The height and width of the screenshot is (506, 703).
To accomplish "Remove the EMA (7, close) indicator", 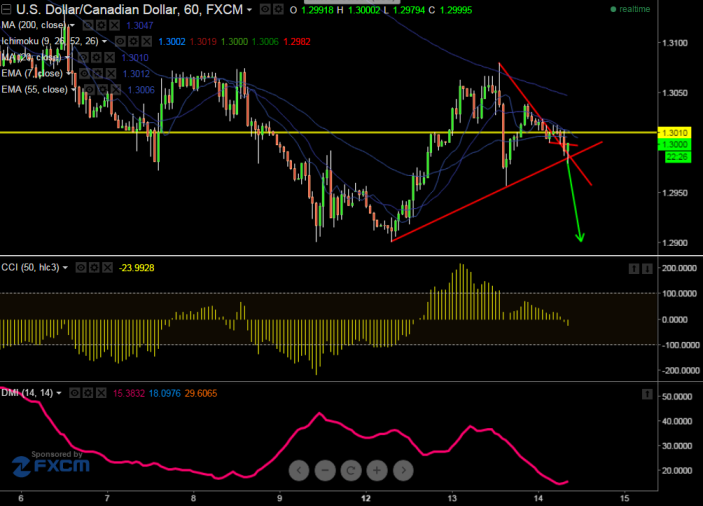I will click(x=111, y=74).
